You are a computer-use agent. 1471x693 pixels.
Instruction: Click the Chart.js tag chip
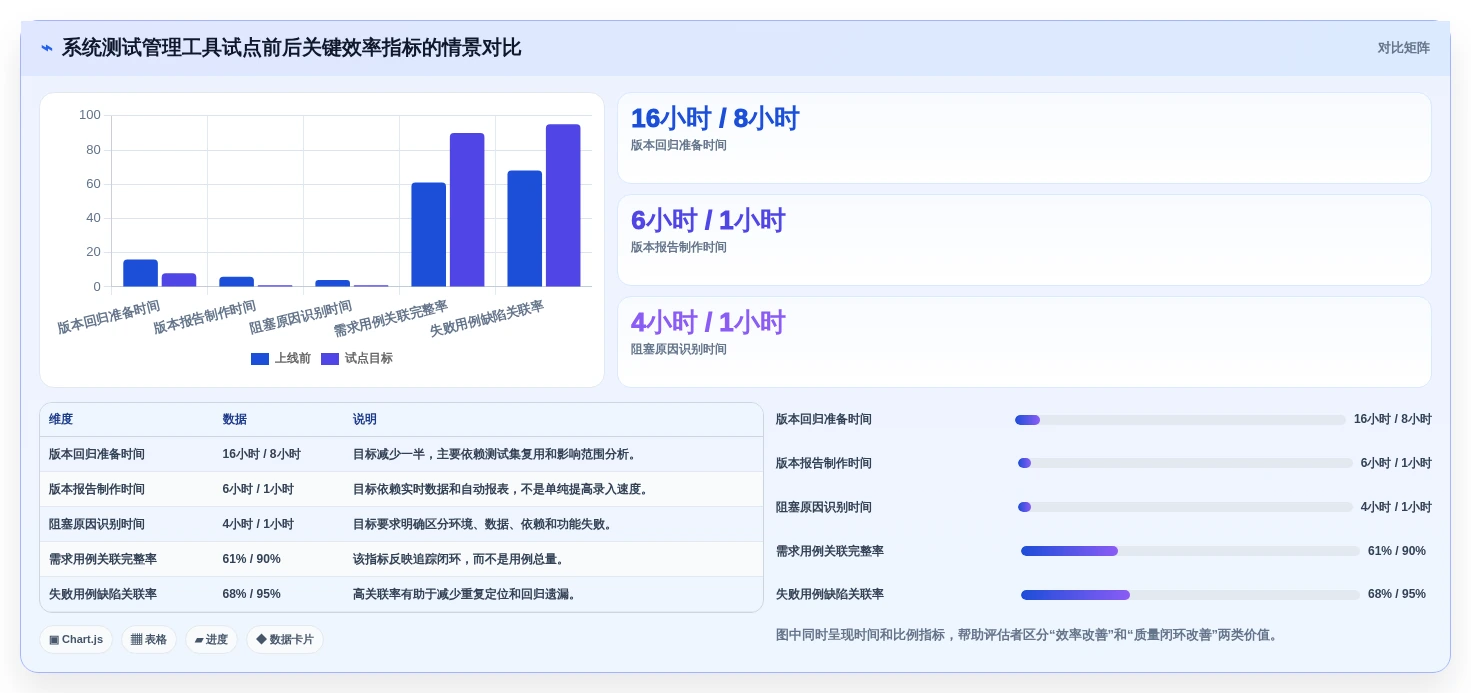click(x=76, y=640)
